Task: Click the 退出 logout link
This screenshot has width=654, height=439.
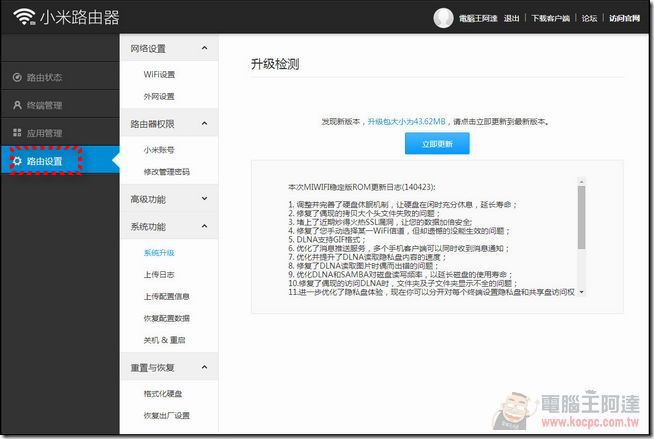Action: click(x=511, y=18)
